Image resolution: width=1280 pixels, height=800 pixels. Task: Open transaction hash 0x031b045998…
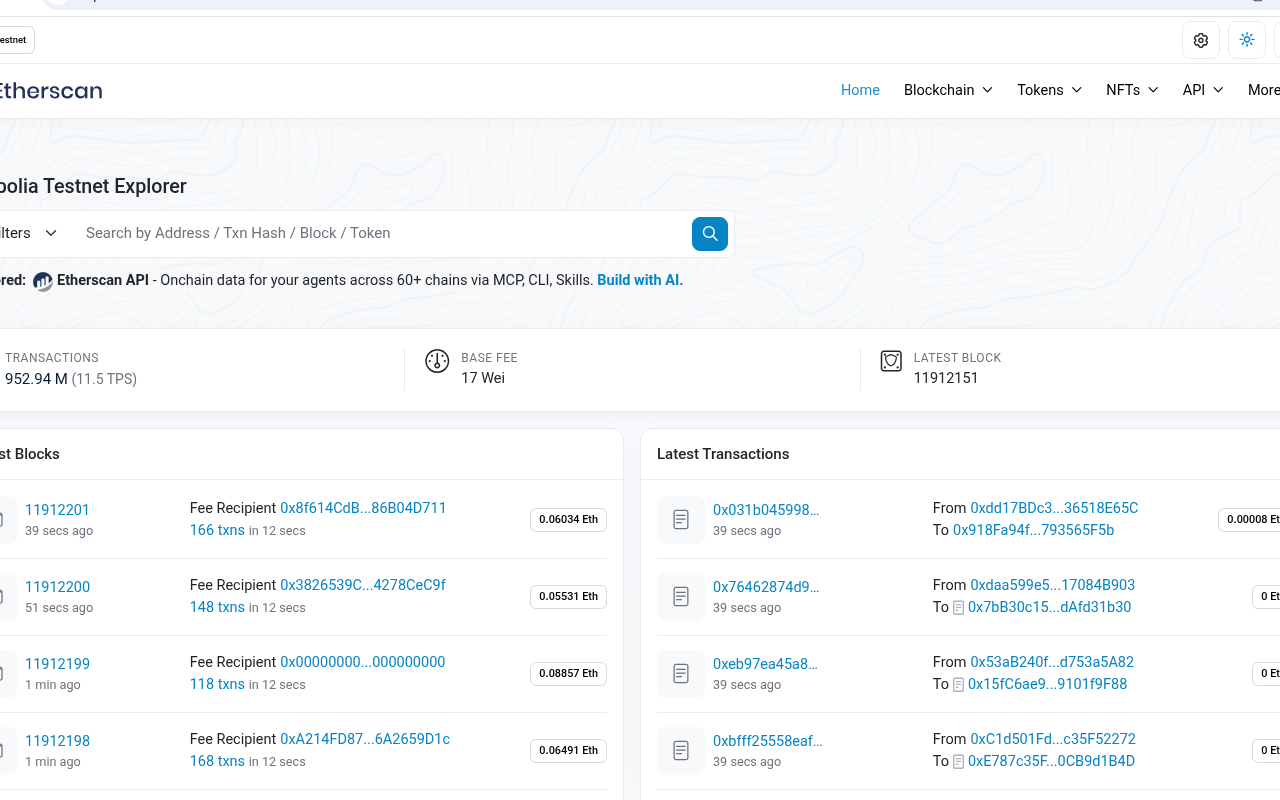[766, 510]
